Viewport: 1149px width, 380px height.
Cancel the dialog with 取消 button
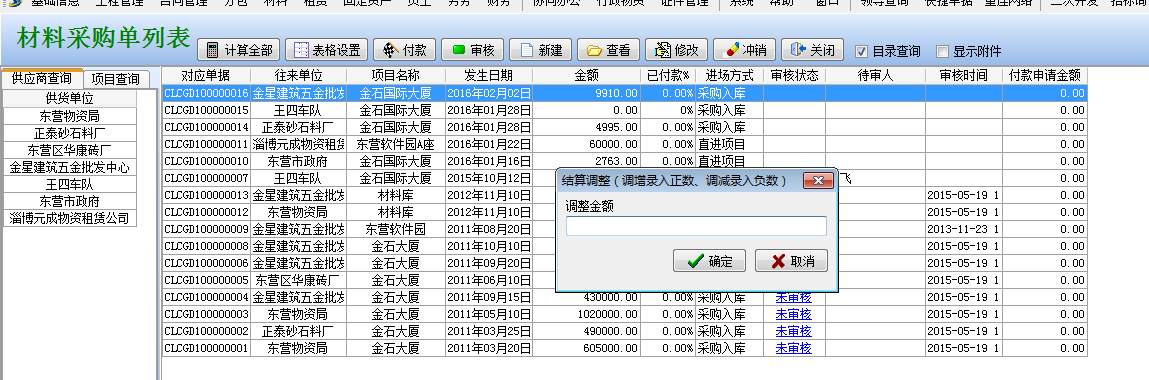click(x=791, y=261)
